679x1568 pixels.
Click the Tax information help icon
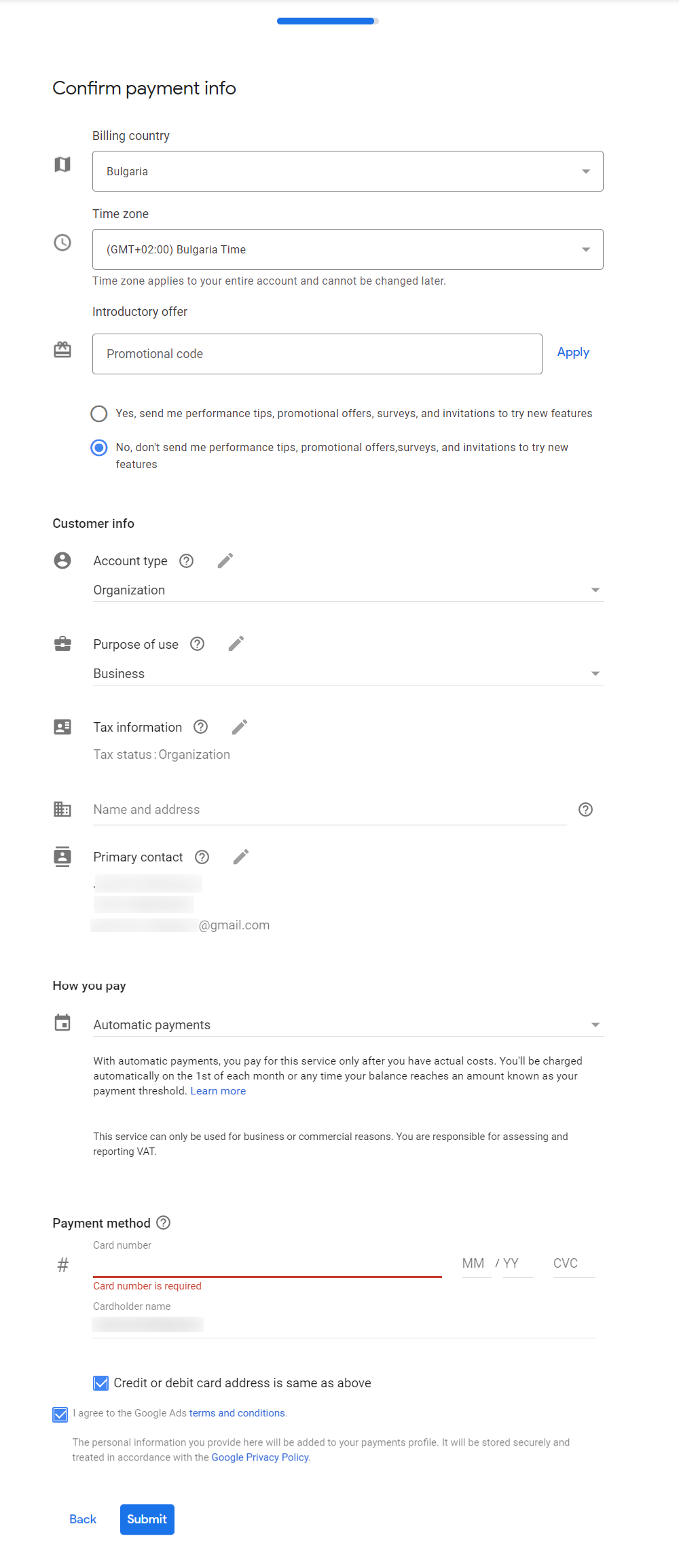pyautogui.click(x=201, y=727)
